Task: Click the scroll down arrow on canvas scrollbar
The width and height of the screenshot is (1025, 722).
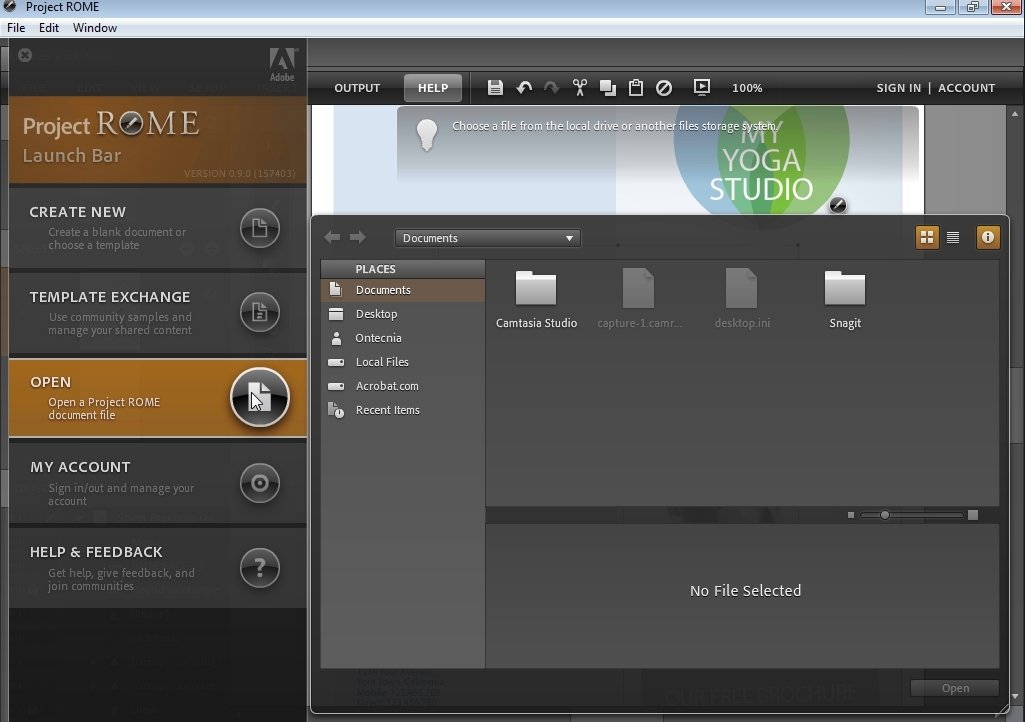Action: click(1015, 697)
